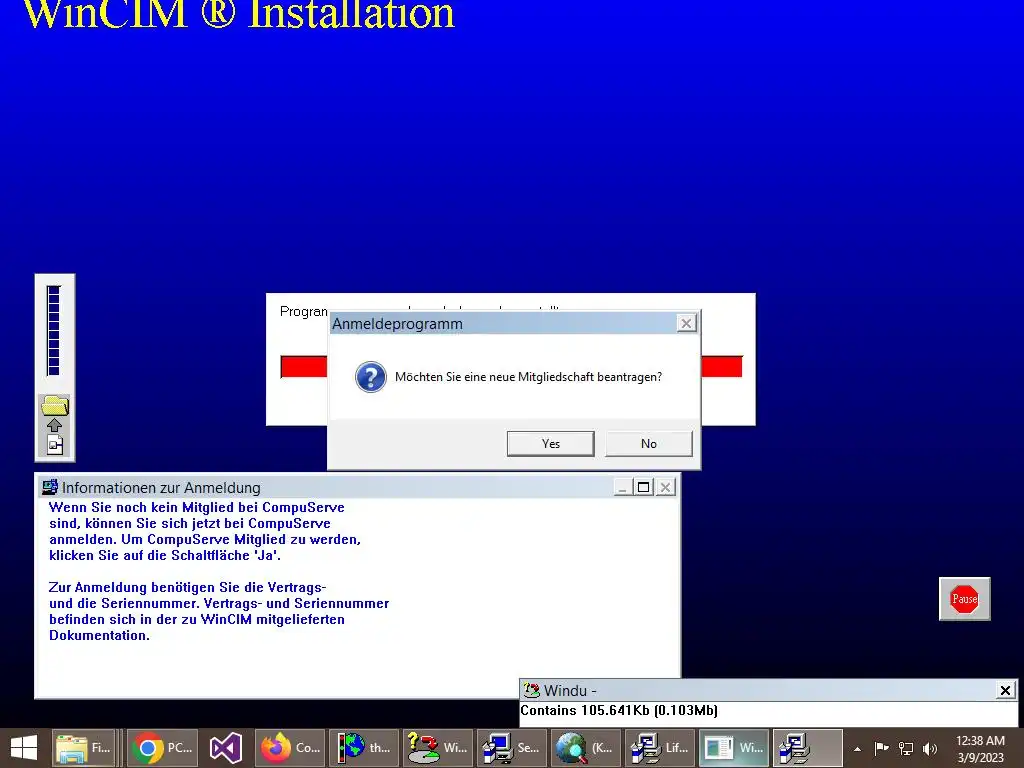Image resolution: width=1024 pixels, height=768 pixels.
Task: Minimize the Informationen zur Anmeldung window
Action: click(x=623, y=487)
